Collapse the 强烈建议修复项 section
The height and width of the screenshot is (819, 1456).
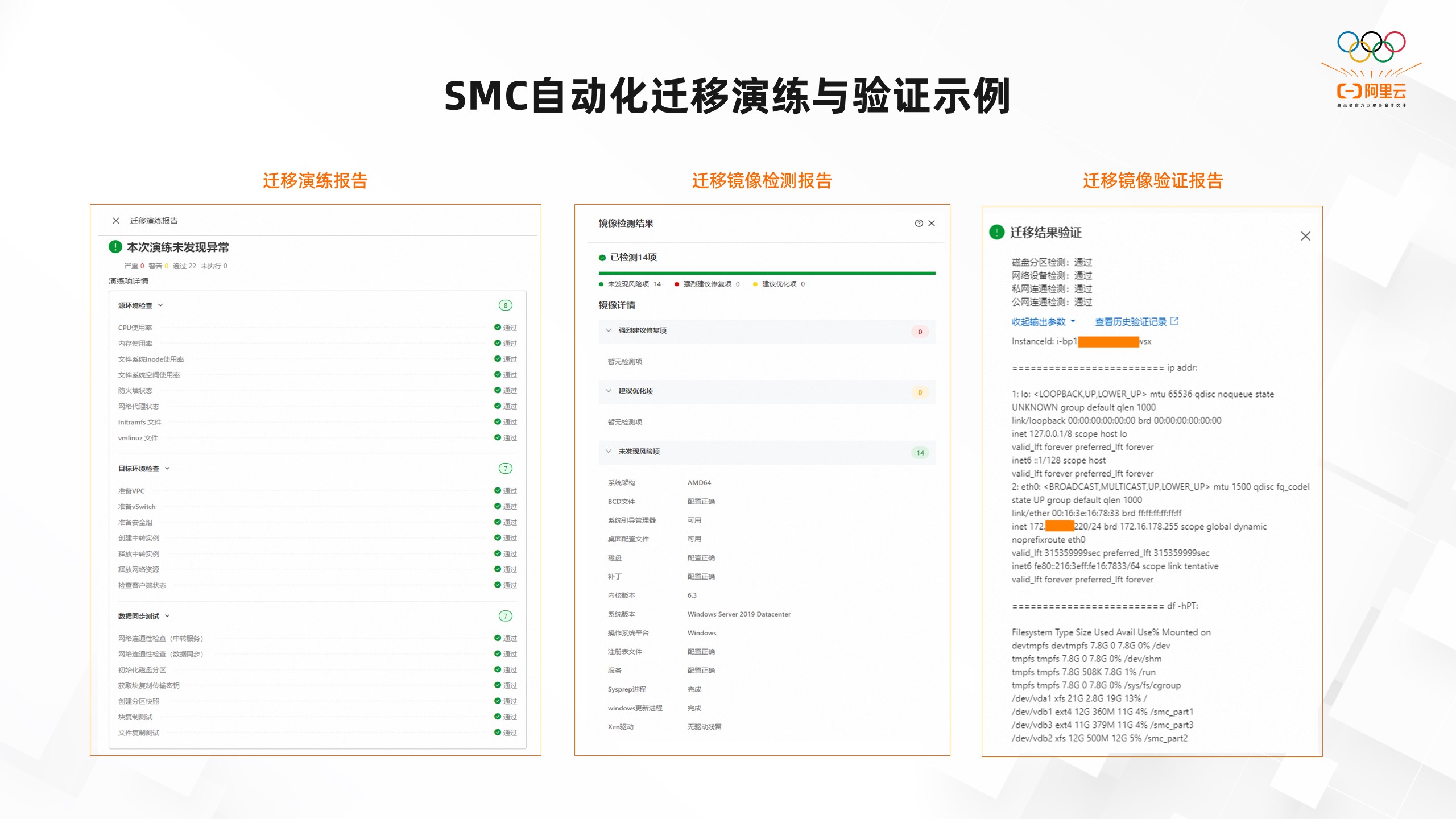(x=609, y=330)
